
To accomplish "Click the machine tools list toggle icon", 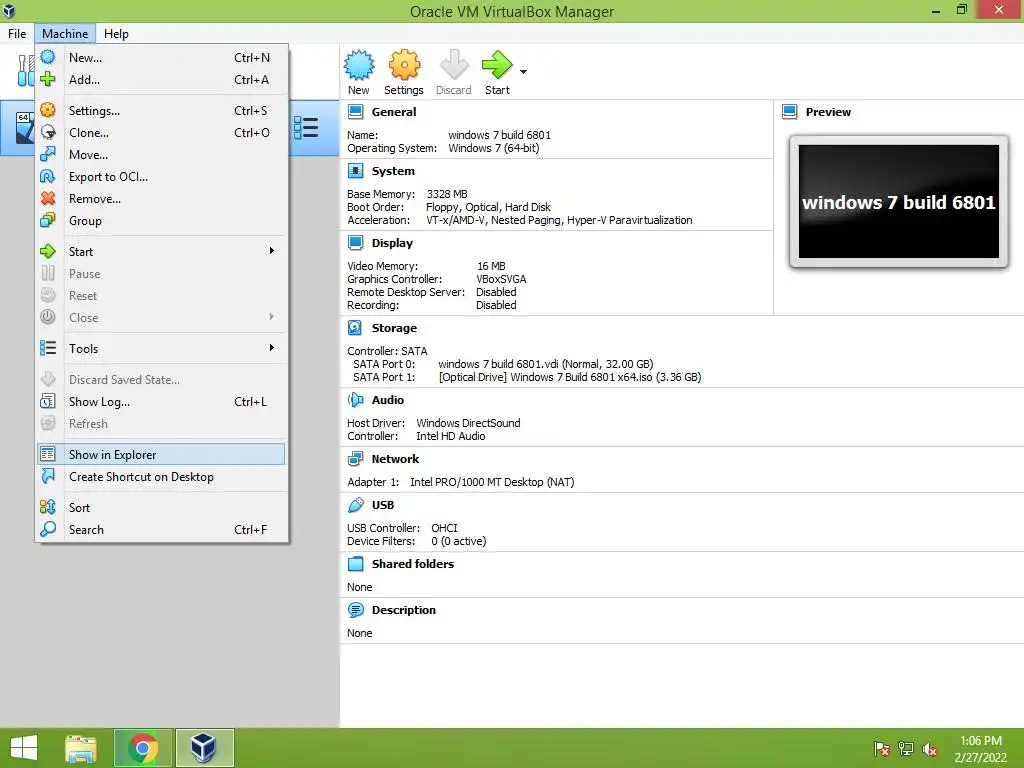I will (306, 127).
